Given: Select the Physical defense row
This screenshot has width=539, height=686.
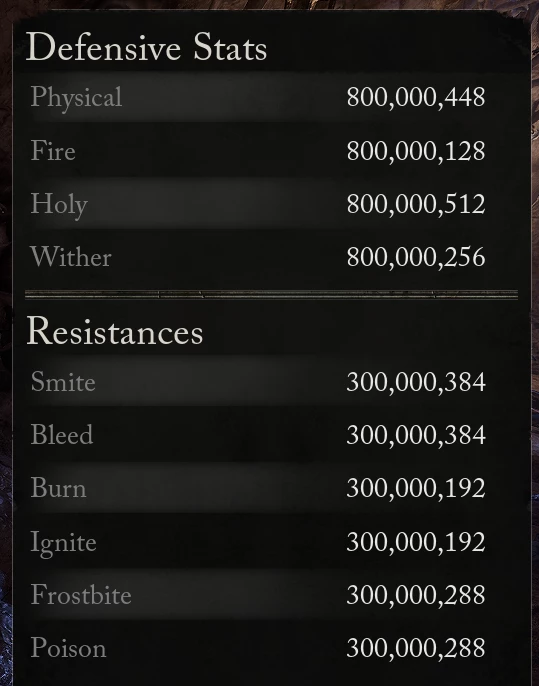Looking at the screenshot, I should point(271,97).
